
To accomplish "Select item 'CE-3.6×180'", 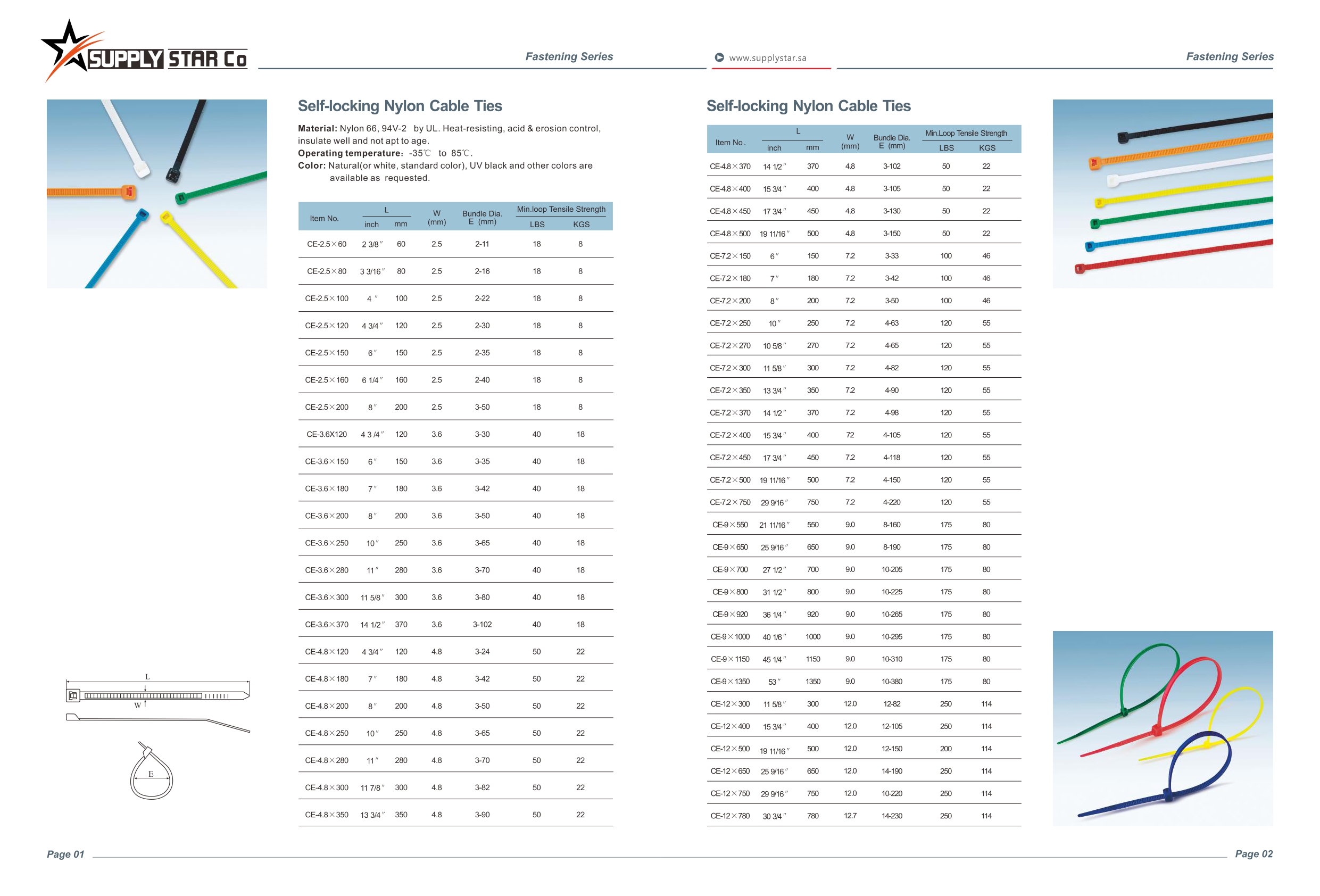I will [327, 489].
